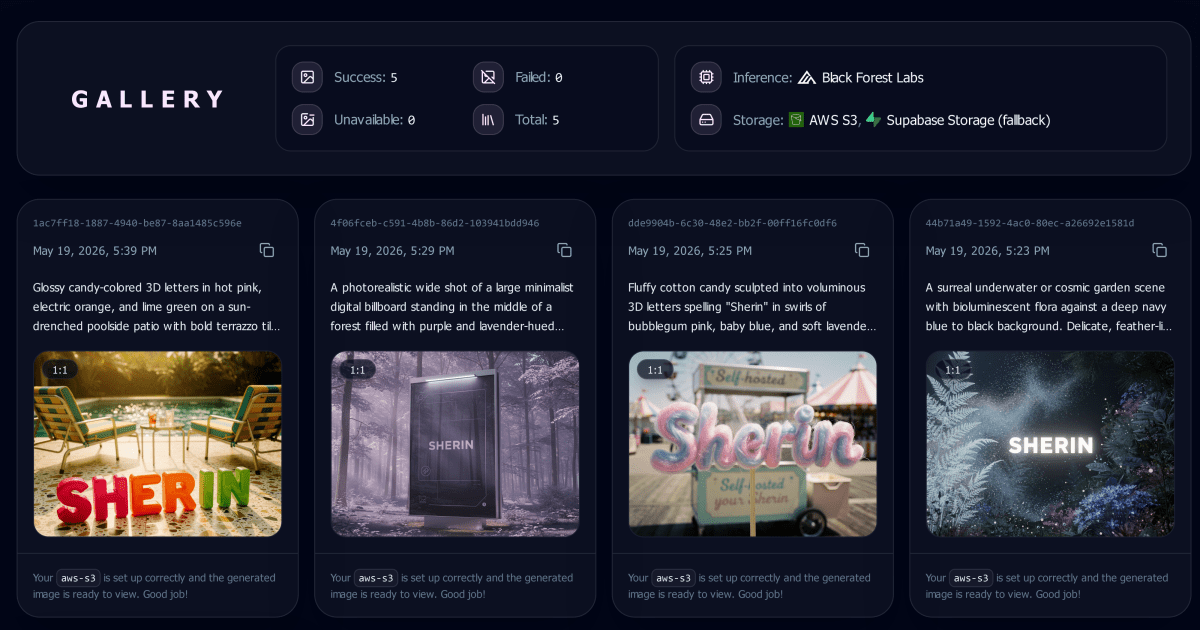Screen dimensions: 1200x630
Task: Open the bioluminescent garden SHERIN image
Action: 1050,444
